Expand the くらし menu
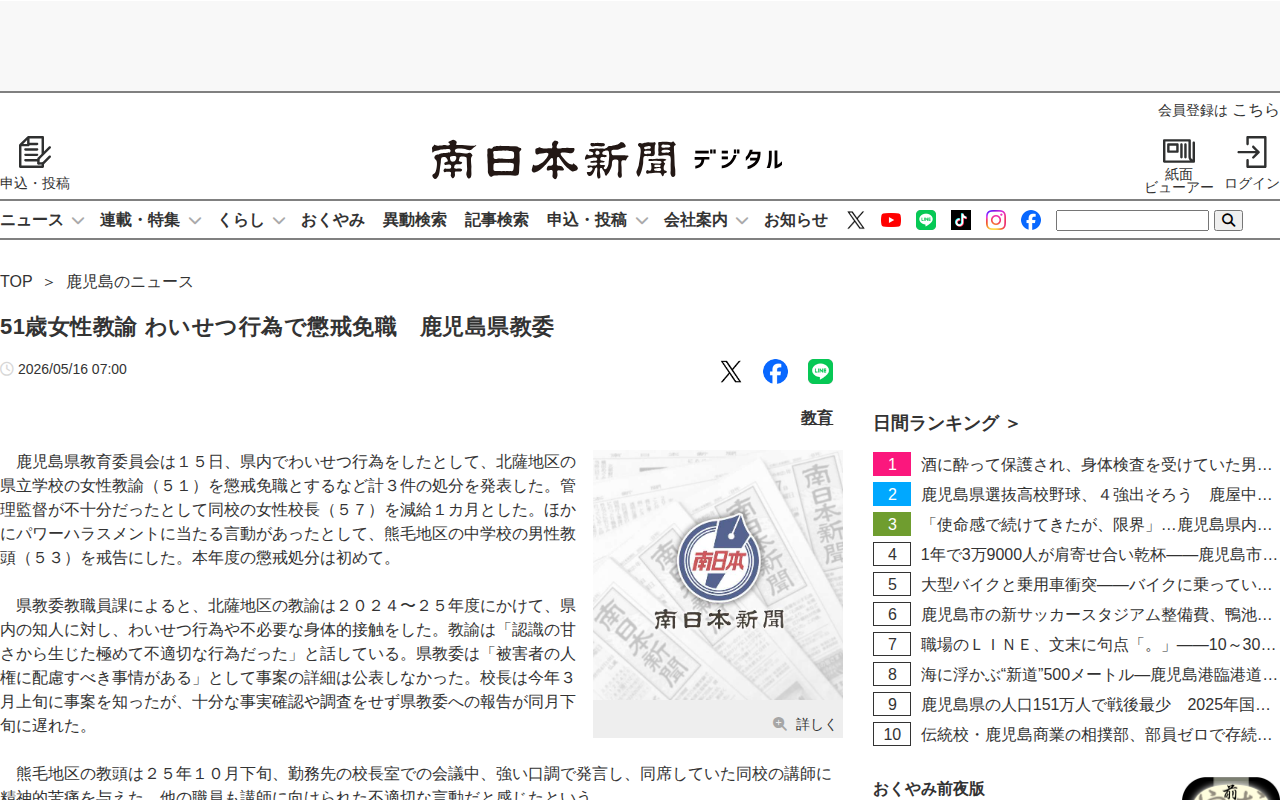The height and width of the screenshot is (800, 1280). [x=252, y=220]
